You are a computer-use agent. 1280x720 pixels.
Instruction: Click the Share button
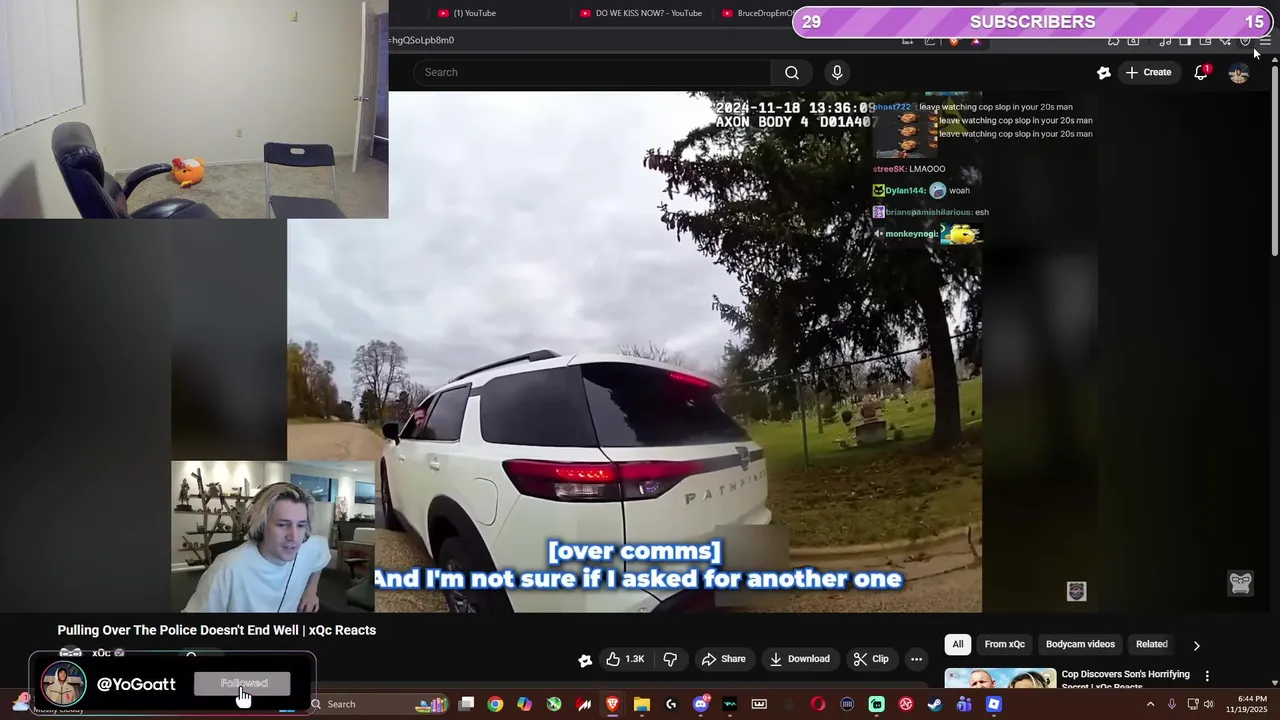point(723,659)
